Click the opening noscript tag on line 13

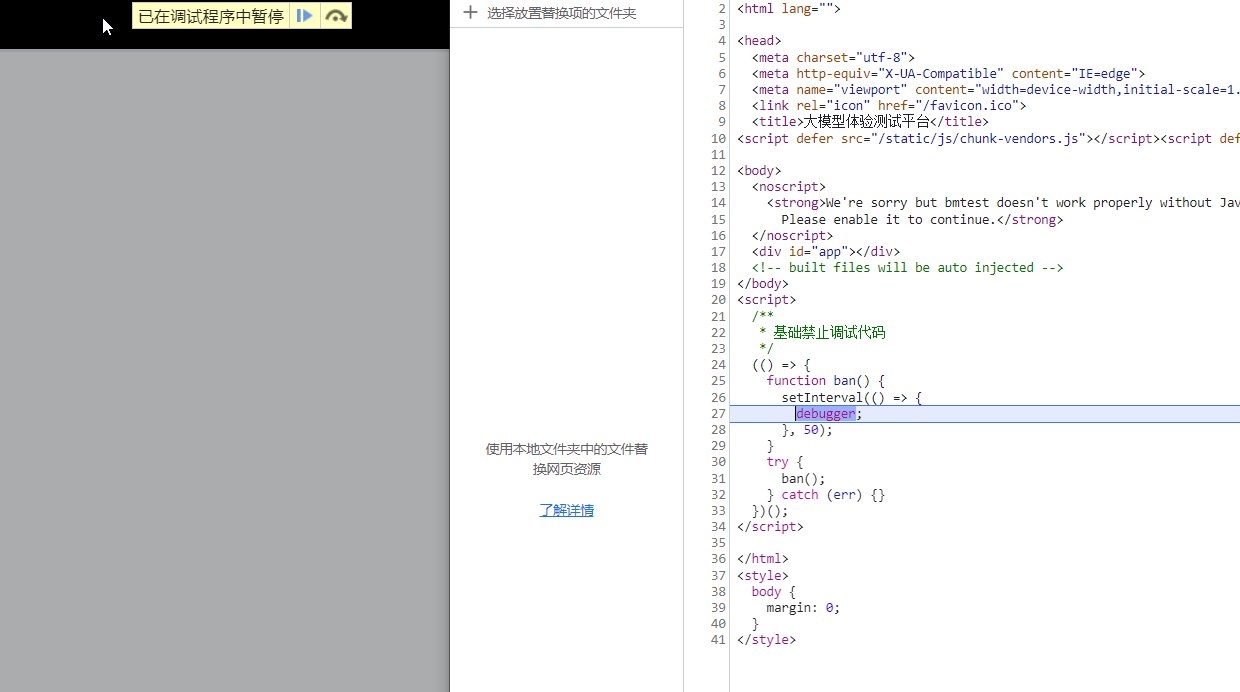point(789,187)
